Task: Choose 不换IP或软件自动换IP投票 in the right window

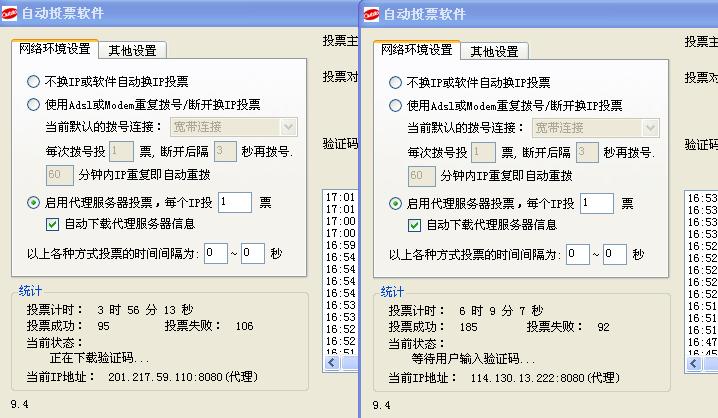Action: (x=396, y=82)
